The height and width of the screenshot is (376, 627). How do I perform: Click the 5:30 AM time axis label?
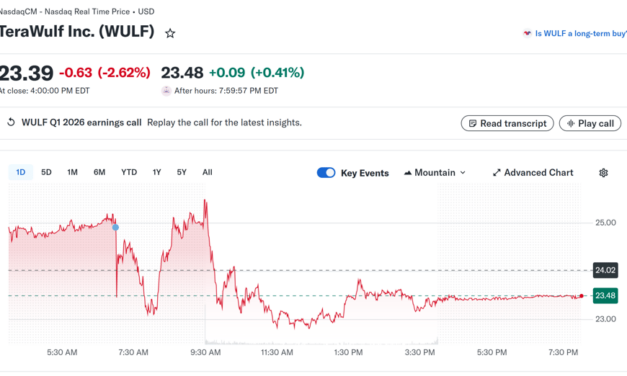62,352
